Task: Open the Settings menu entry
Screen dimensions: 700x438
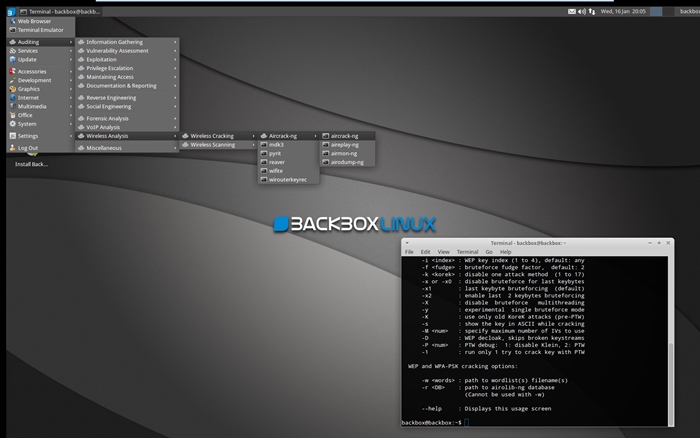Action: pos(41,136)
